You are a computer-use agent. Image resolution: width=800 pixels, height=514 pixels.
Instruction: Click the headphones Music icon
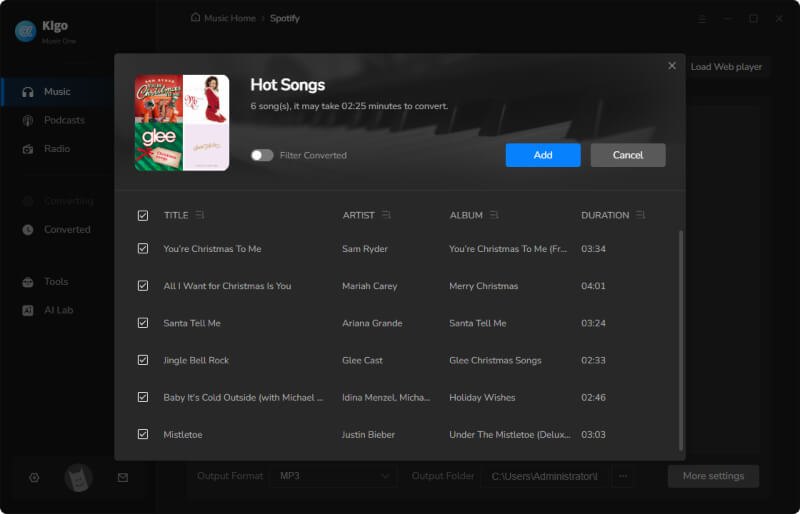pyautogui.click(x=28, y=92)
